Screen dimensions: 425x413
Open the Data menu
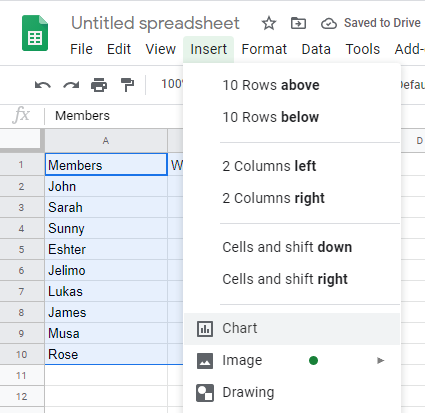pyautogui.click(x=316, y=49)
